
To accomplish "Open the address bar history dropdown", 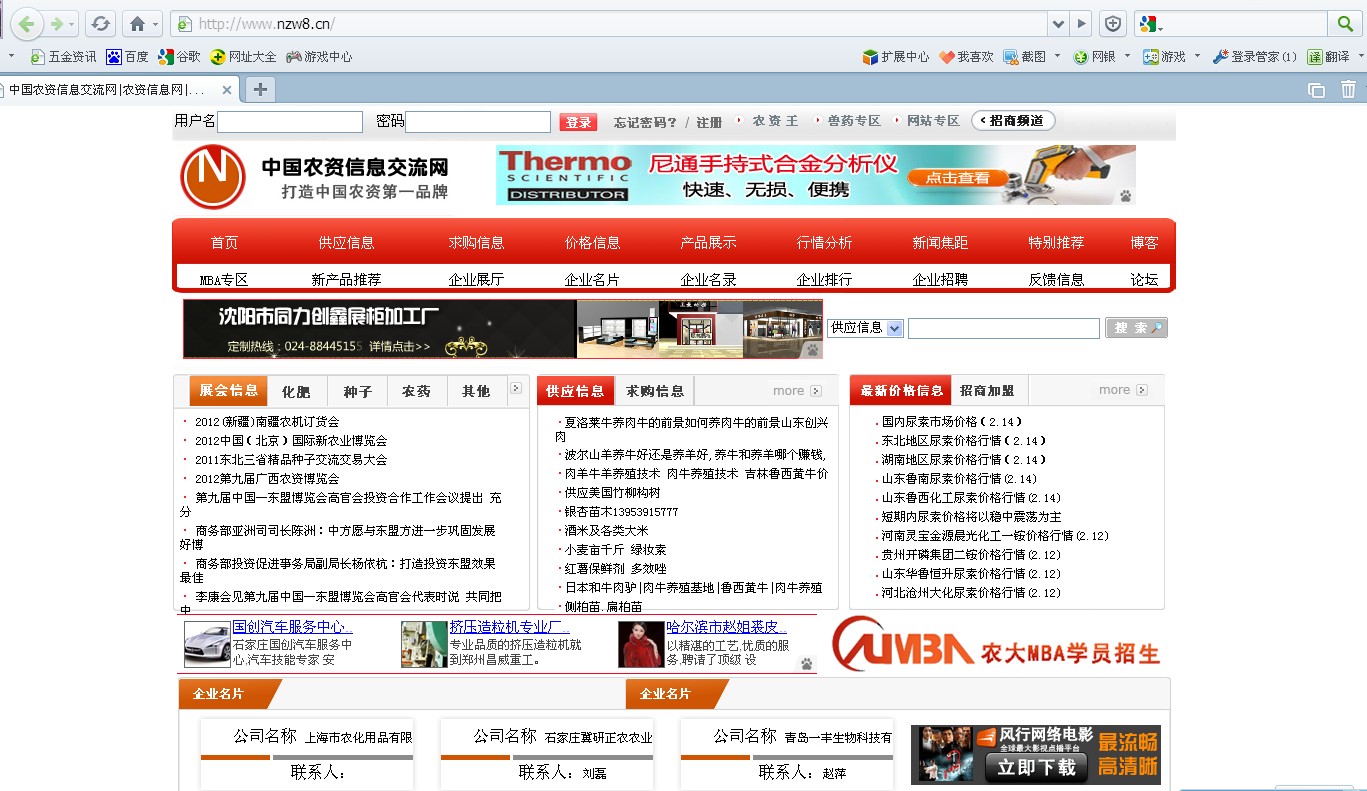I will point(1058,23).
